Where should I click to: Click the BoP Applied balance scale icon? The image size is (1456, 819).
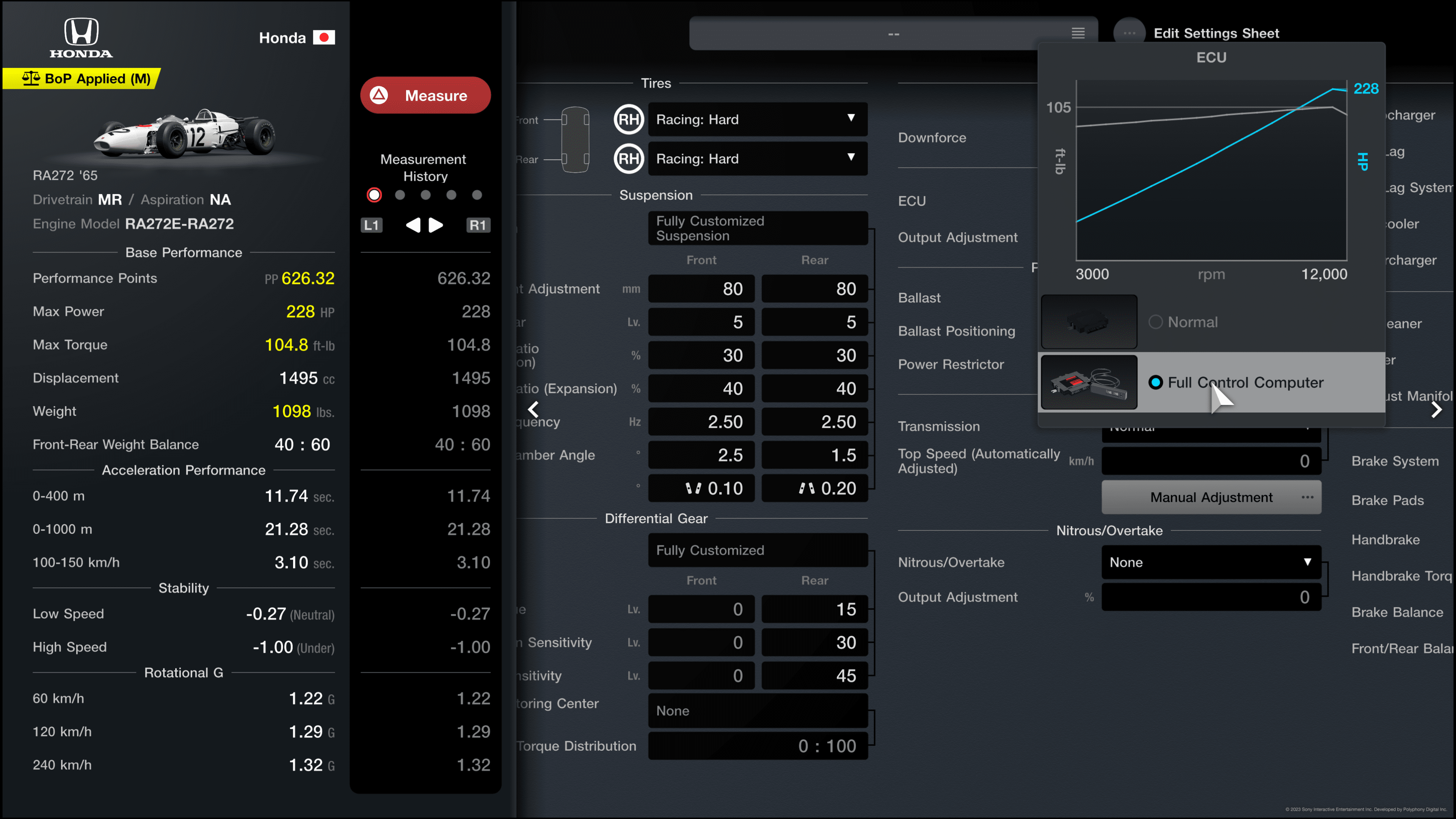click(x=30, y=78)
